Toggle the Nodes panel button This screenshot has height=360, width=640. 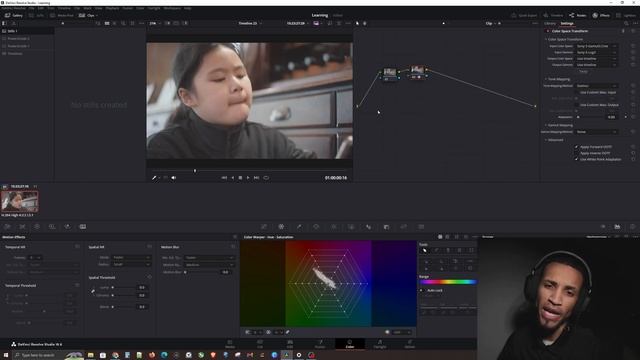pos(578,16)
